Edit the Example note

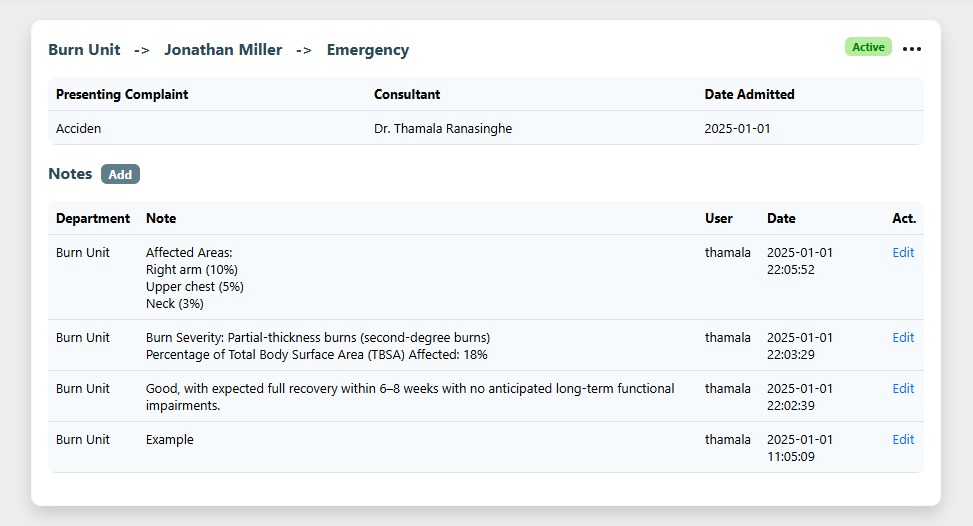pos(903,440)
